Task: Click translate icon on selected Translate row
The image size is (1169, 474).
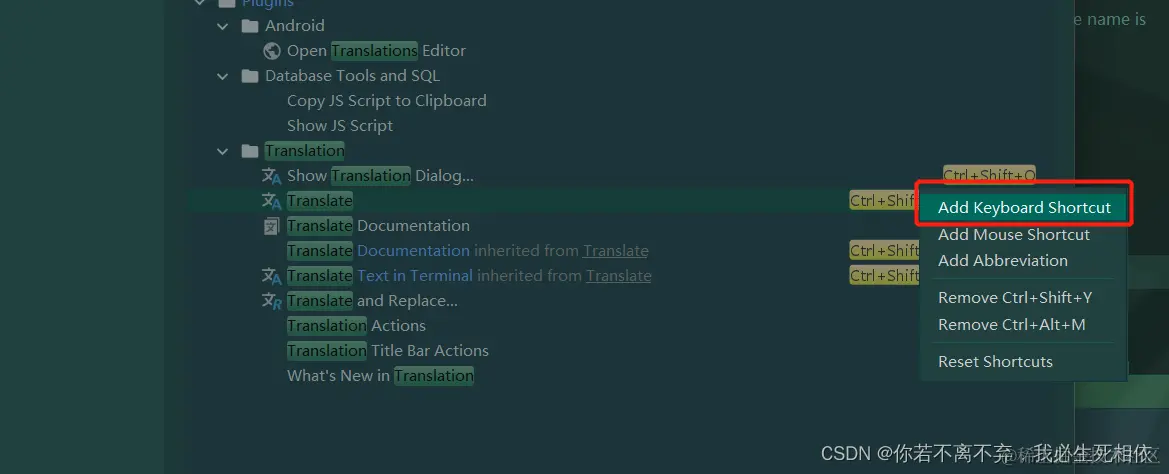Action: [271, 201]
